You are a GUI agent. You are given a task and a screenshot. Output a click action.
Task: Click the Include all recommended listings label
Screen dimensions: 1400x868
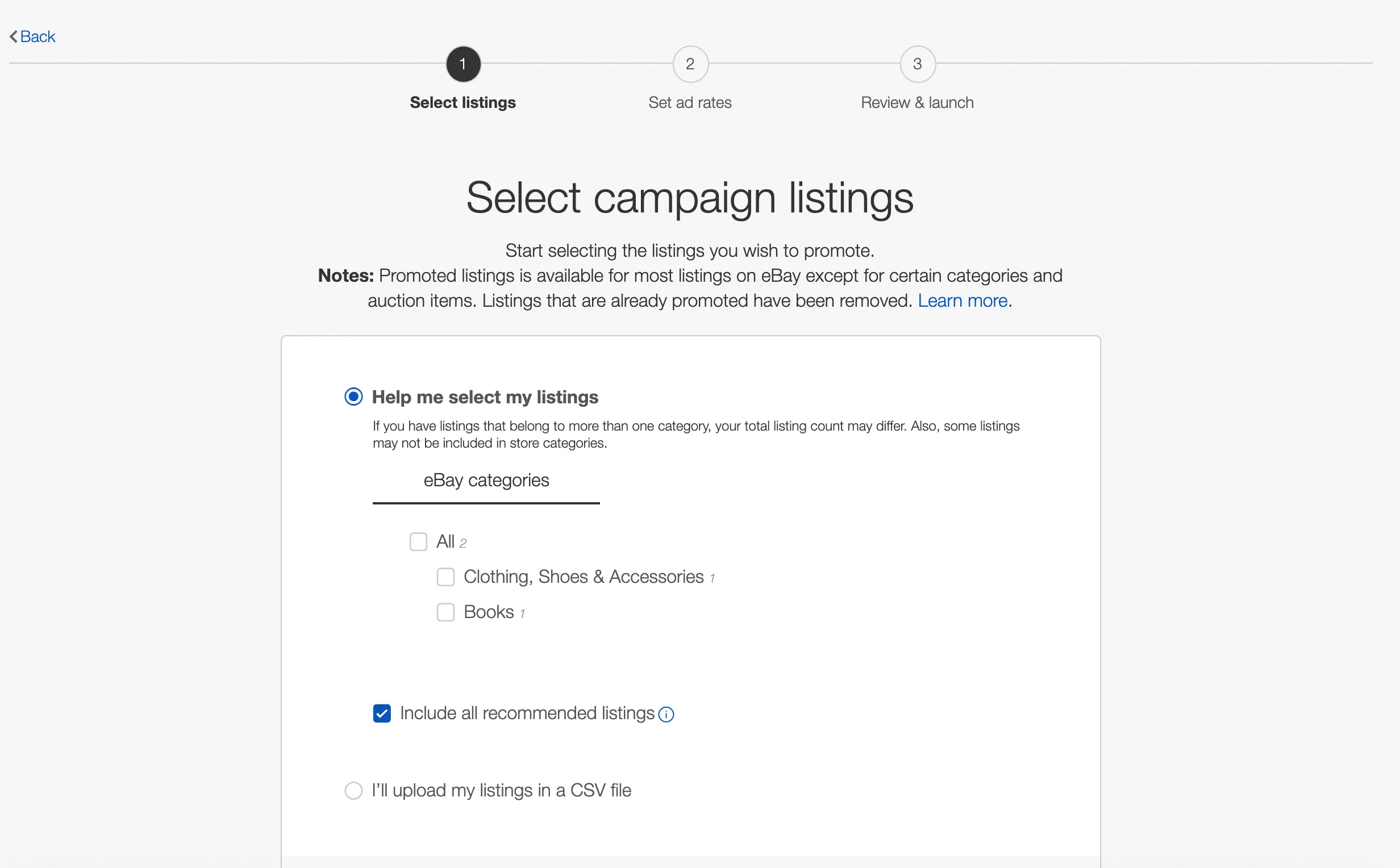pyautogui.click(x=527, y=713)
